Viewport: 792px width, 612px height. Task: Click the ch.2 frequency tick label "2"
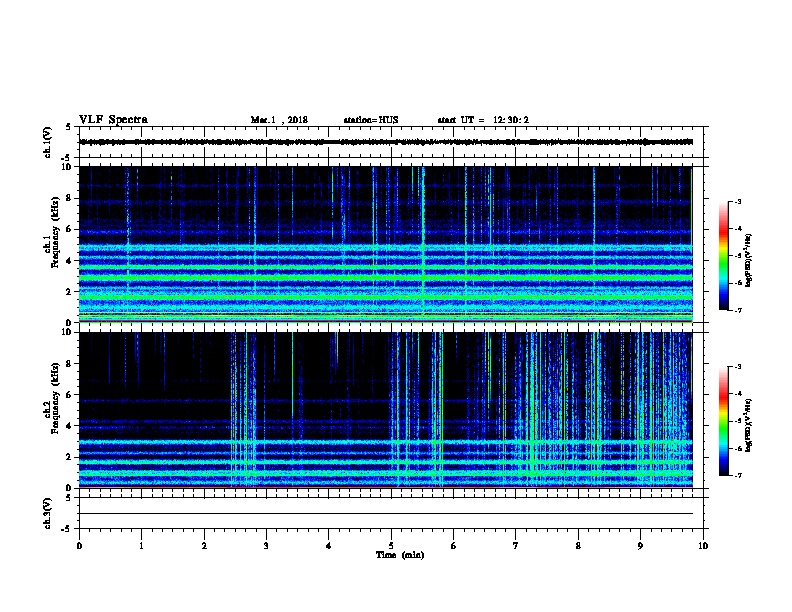point(69,457)
